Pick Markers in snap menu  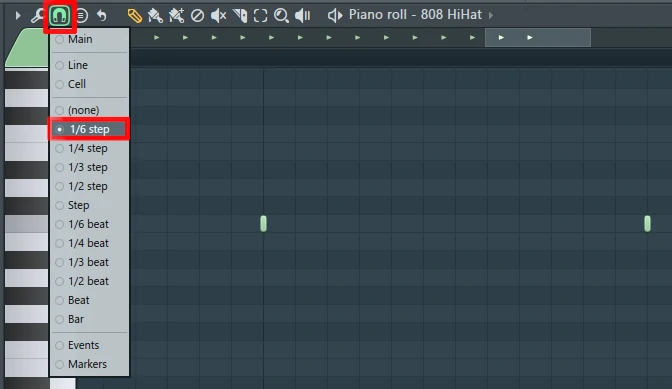pyautogui.click(x=89, y=364)
